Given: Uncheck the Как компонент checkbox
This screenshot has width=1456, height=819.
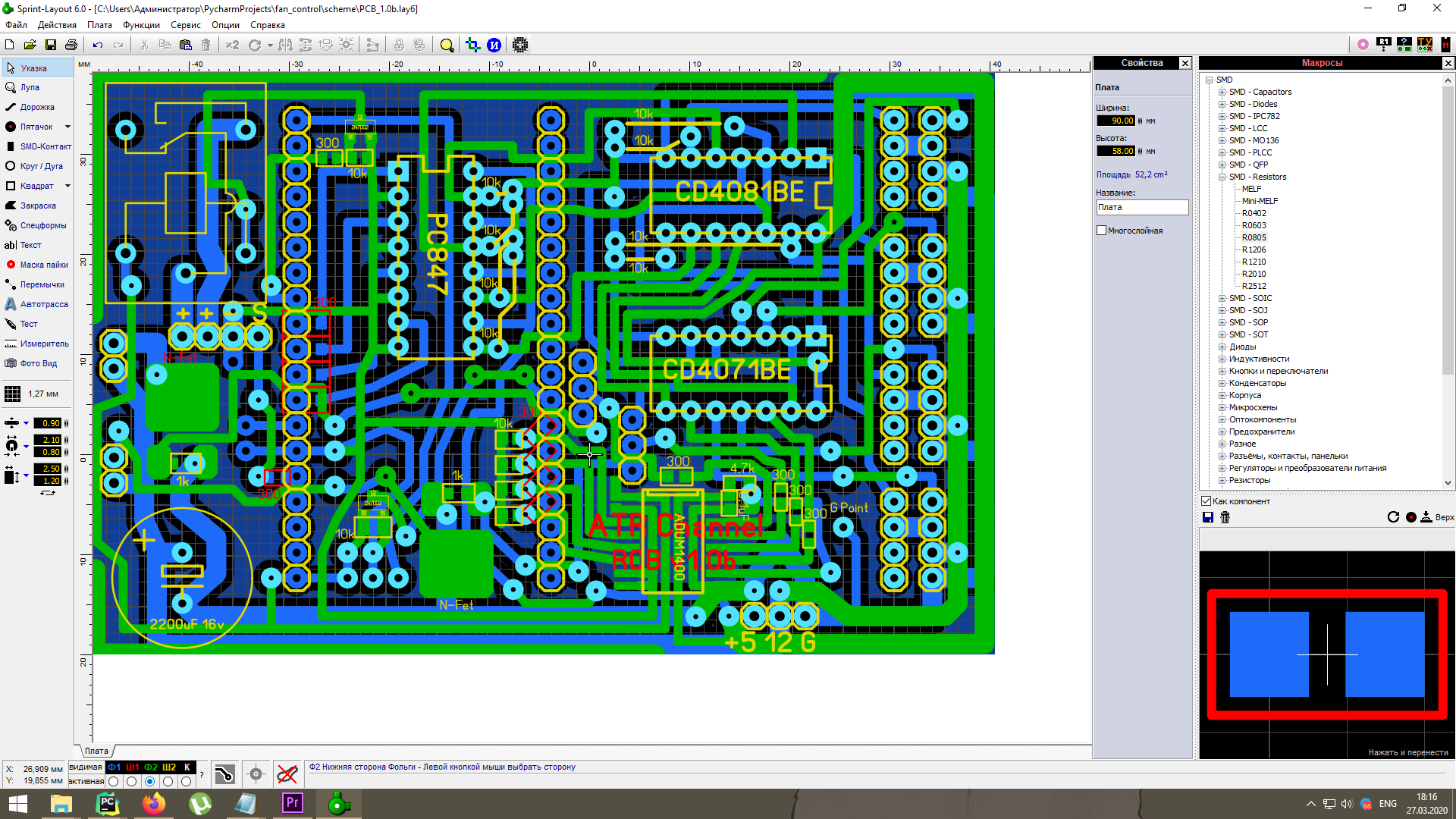Looking at the screenshot, I should [1207, 501].
